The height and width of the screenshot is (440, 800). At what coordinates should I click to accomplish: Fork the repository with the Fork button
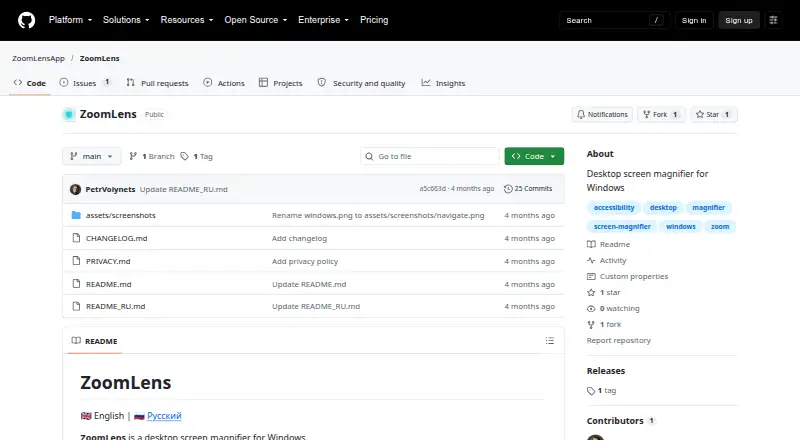[x=661, y=114]
